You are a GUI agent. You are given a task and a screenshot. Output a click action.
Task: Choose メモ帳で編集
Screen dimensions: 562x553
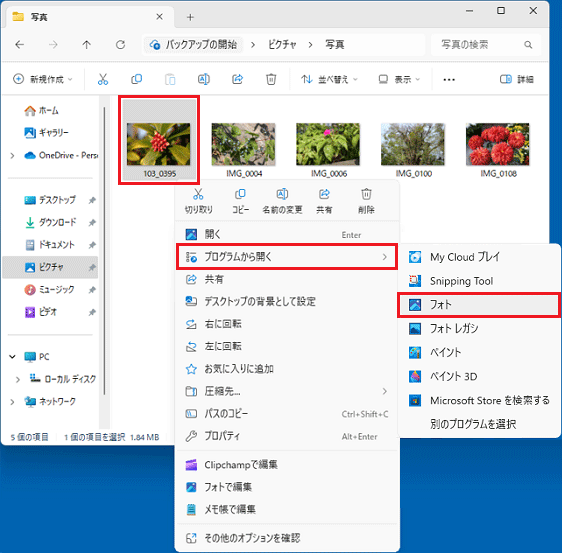[x=287, y=509]
